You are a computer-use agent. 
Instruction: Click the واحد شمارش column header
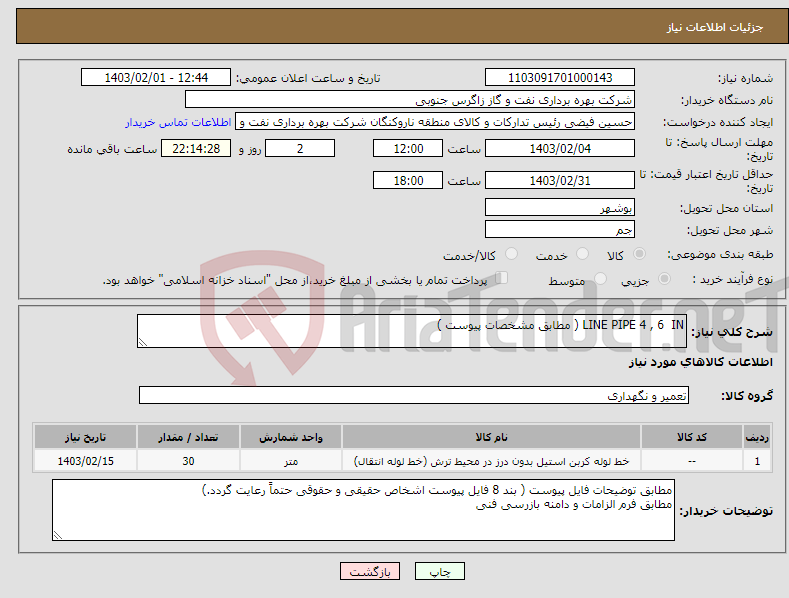(291, 437)
